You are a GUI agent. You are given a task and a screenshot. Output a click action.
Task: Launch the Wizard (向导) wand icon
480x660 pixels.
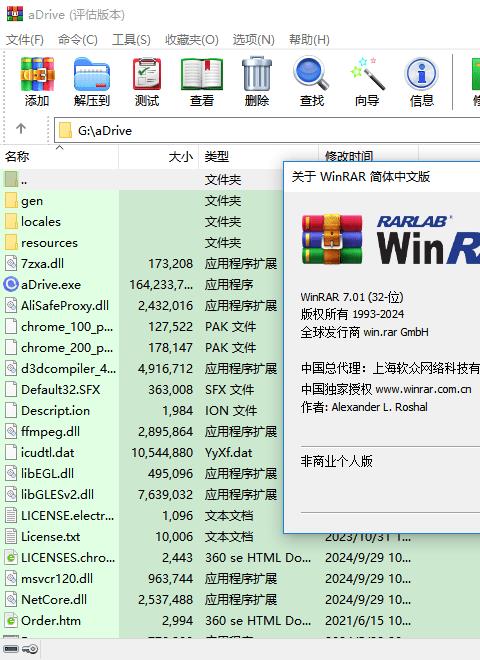pos(367,81)
